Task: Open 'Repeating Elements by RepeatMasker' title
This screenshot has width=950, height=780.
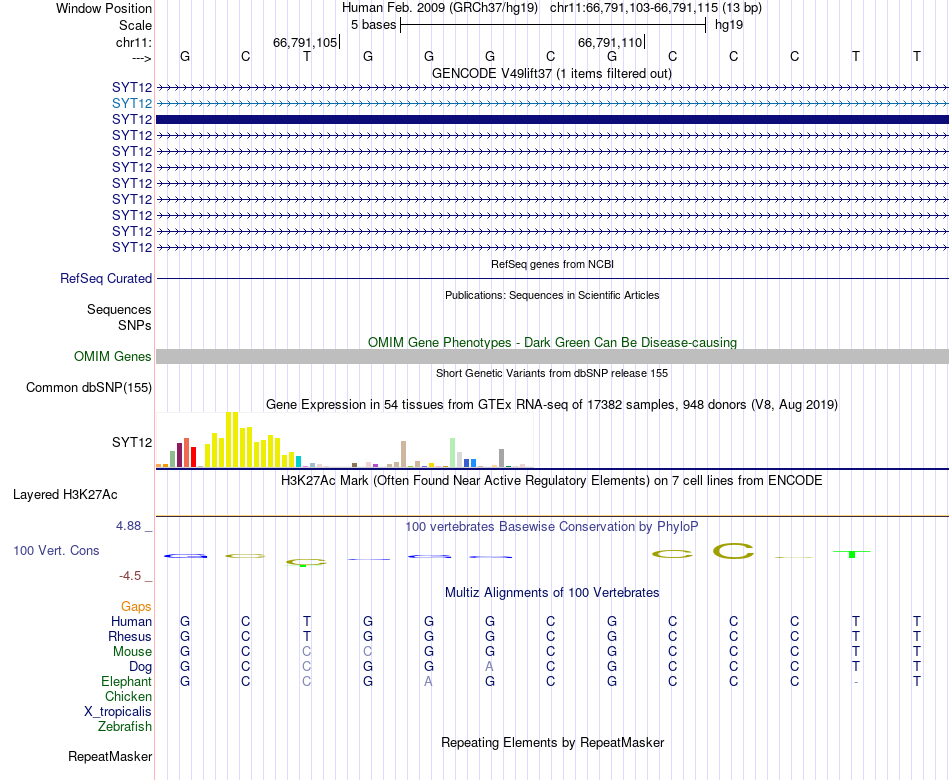Action: tap(552, 742)
